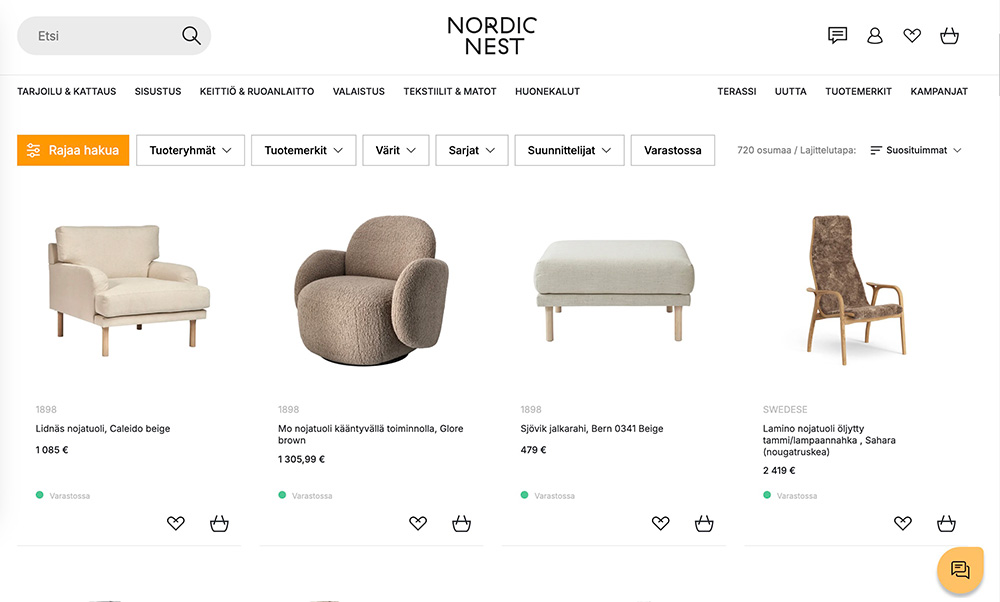Open messages via the chat bubble icon
This screenshot has width=1000, height=602.
tap(836, 35)
